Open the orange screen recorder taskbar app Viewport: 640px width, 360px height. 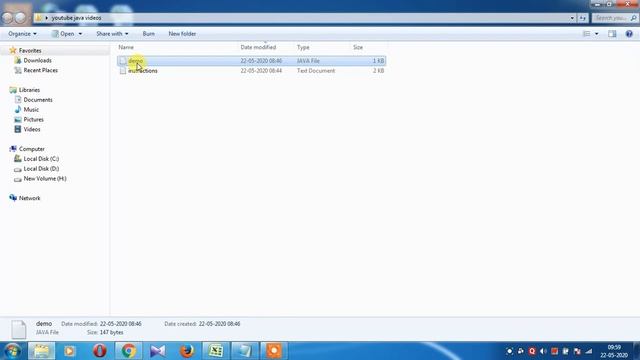click(274, 351)
